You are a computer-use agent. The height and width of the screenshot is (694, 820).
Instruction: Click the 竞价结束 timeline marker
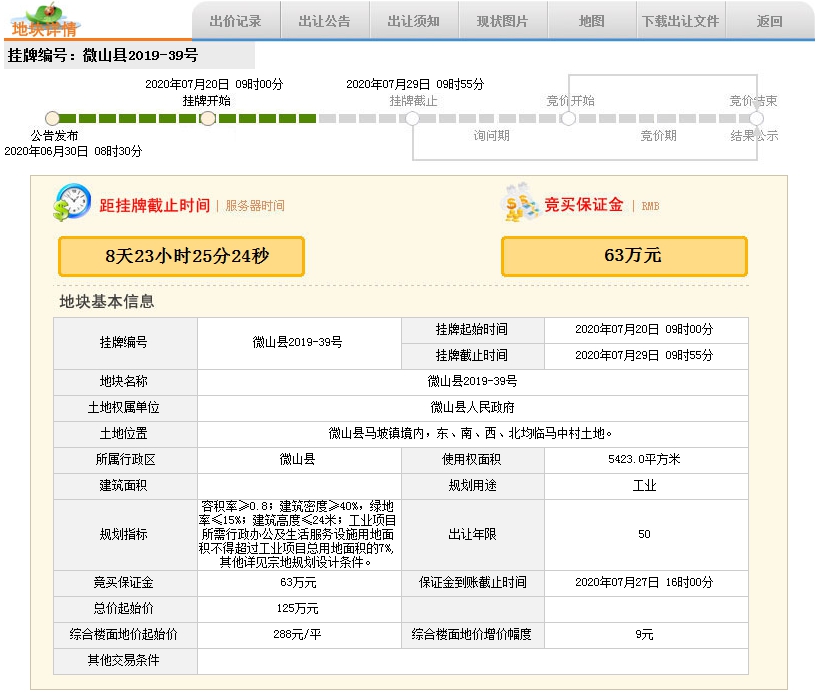click(756, 118)
